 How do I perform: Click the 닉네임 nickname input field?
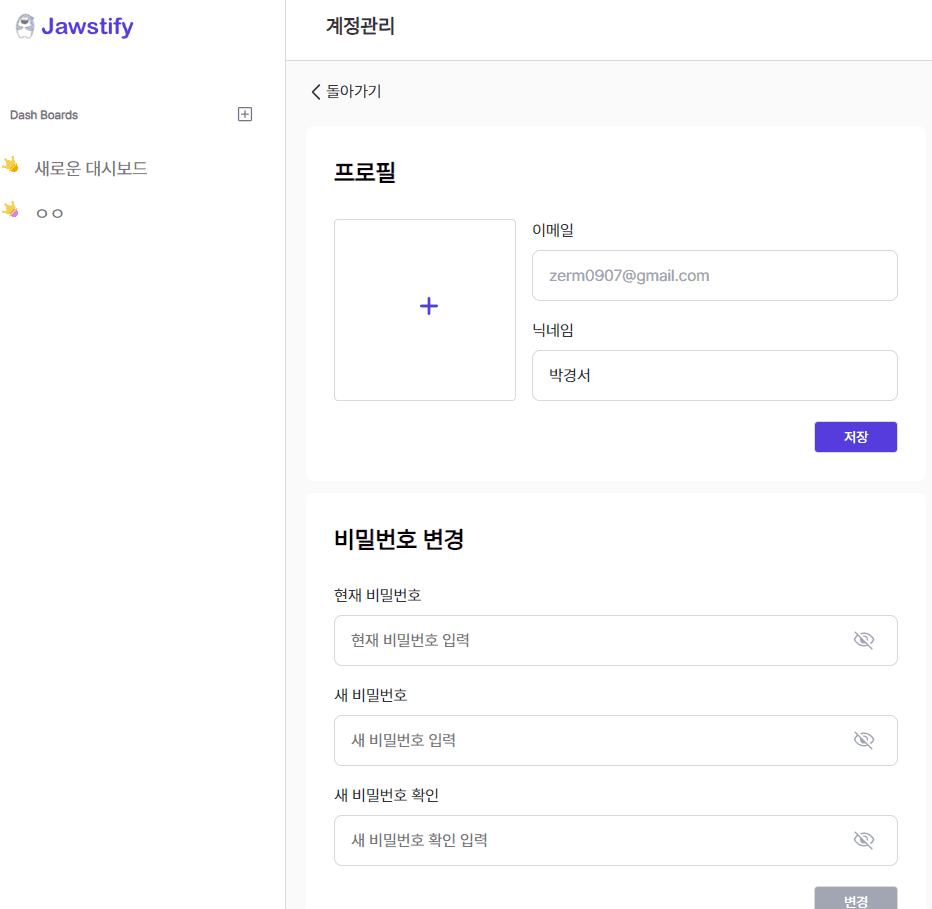pos(714,375)
